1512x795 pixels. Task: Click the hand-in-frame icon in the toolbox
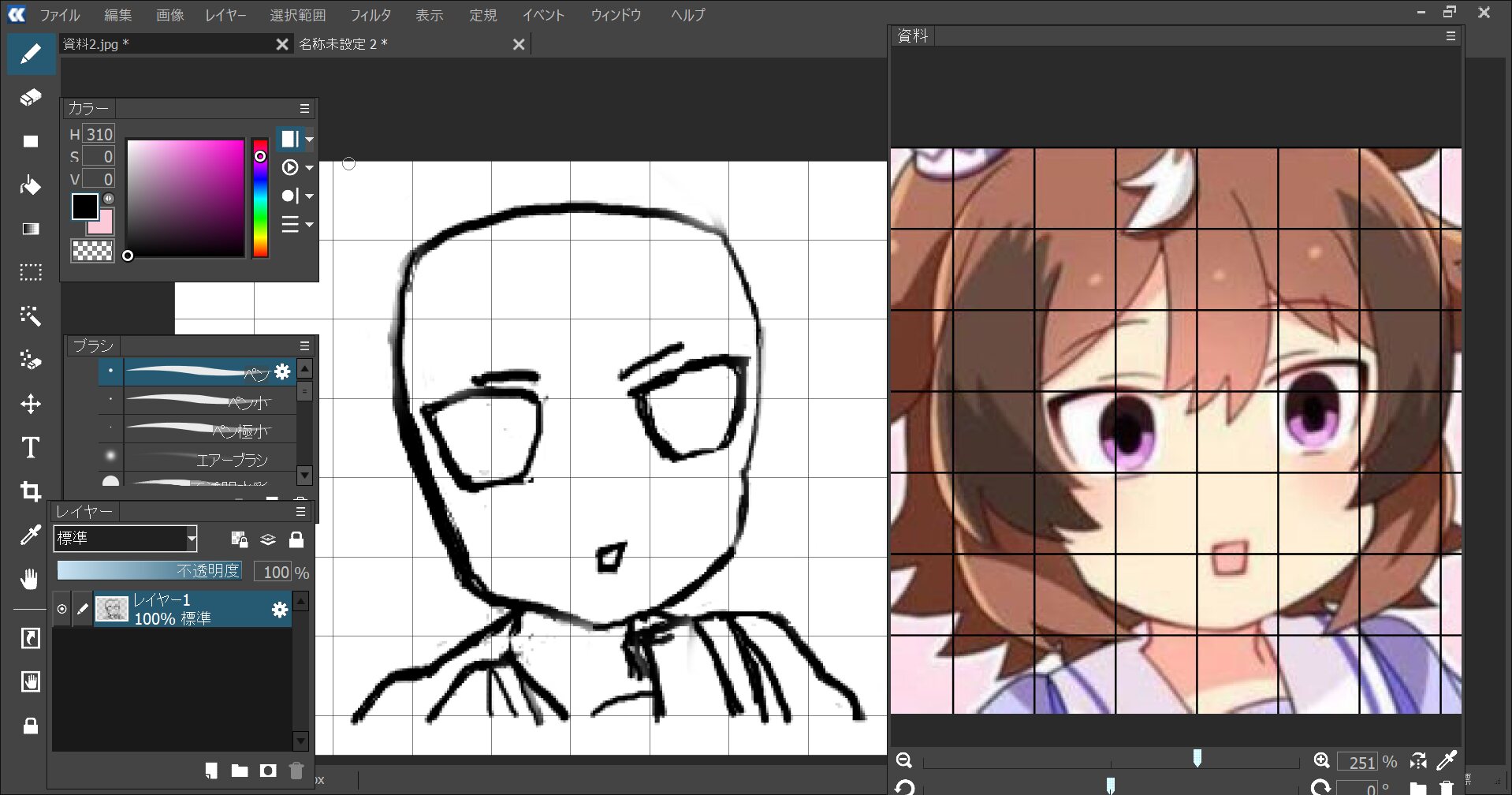(x=30, y=681)
